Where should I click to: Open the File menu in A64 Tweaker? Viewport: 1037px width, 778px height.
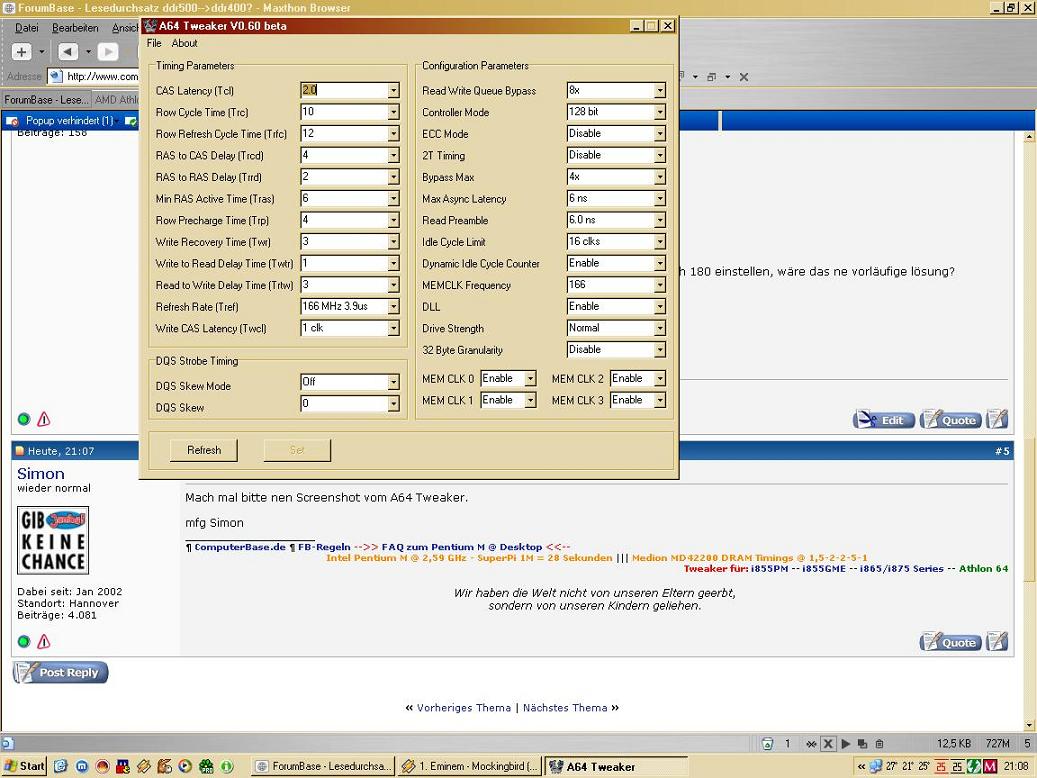(x=154, y=43)
